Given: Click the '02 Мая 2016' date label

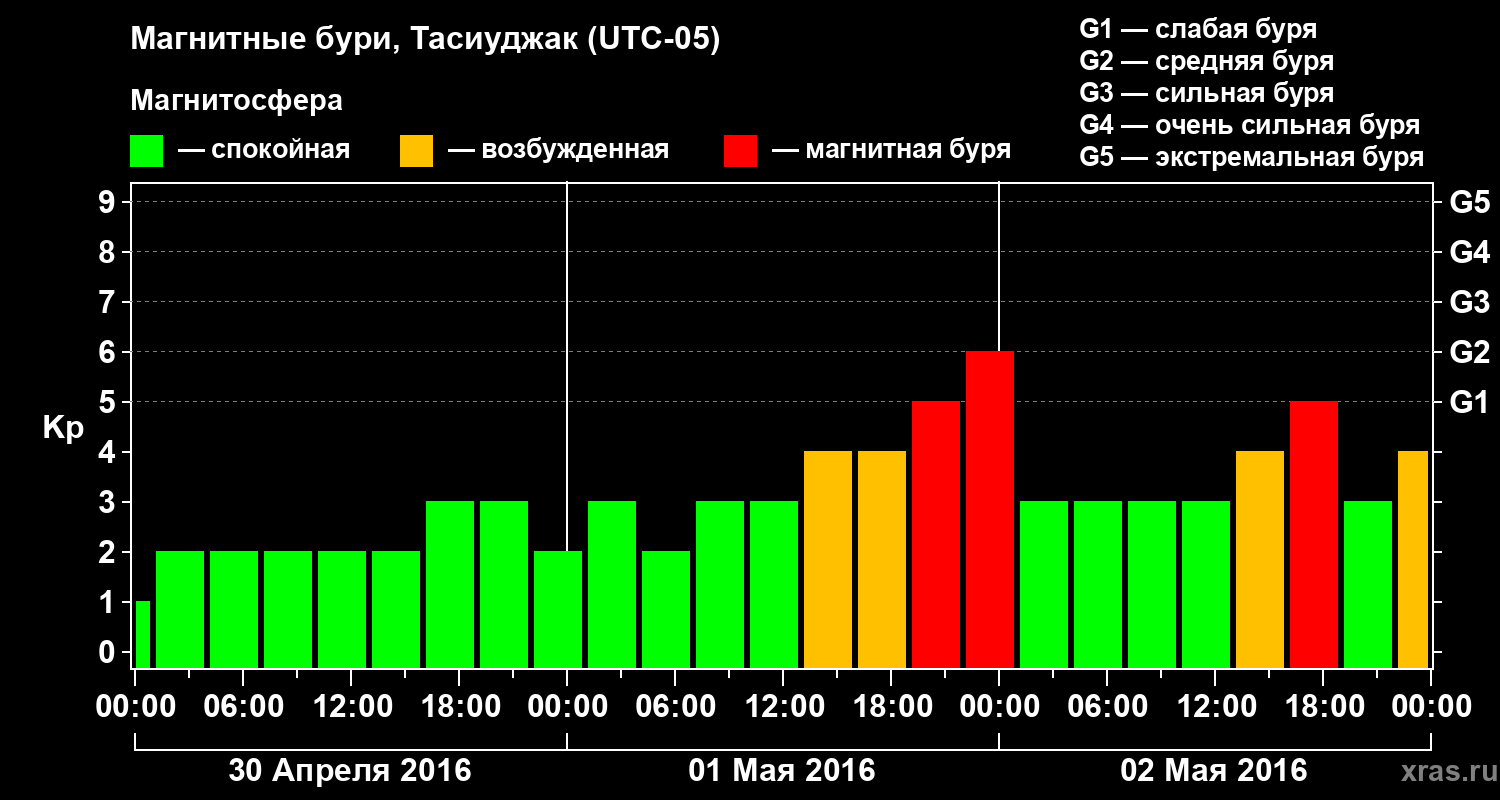Looking at the screenshot, I should tap(1214, 771).
